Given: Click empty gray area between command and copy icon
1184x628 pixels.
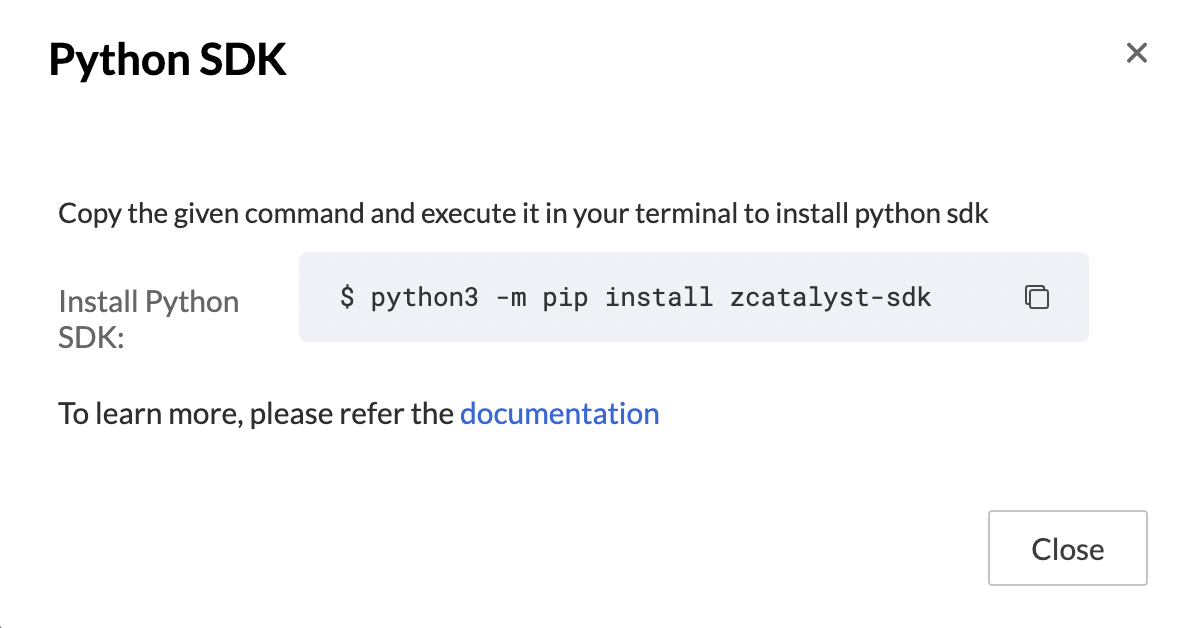Looking at the screenshot, I should coord(978,297).
